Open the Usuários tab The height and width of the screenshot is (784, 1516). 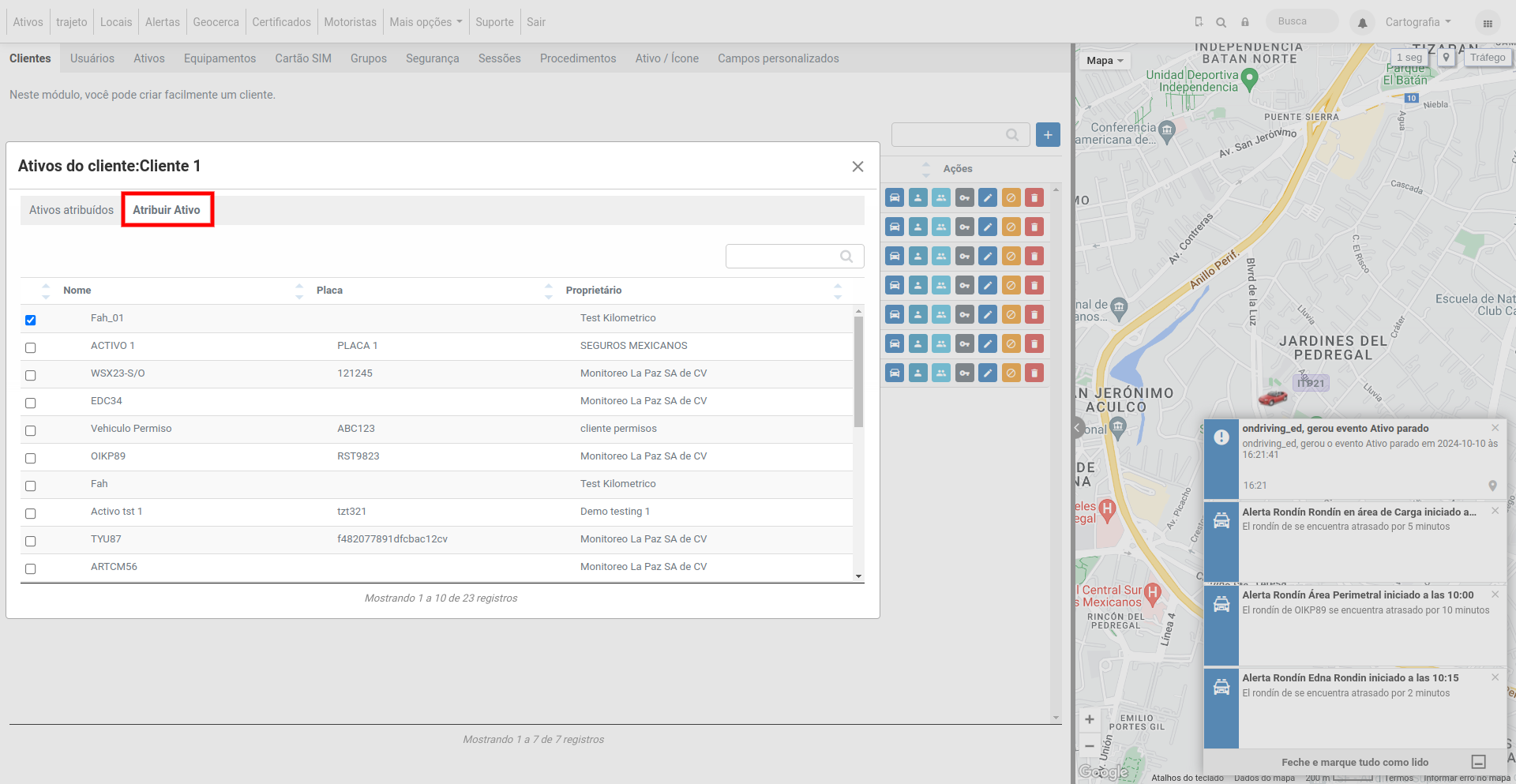tap(92, 58)
